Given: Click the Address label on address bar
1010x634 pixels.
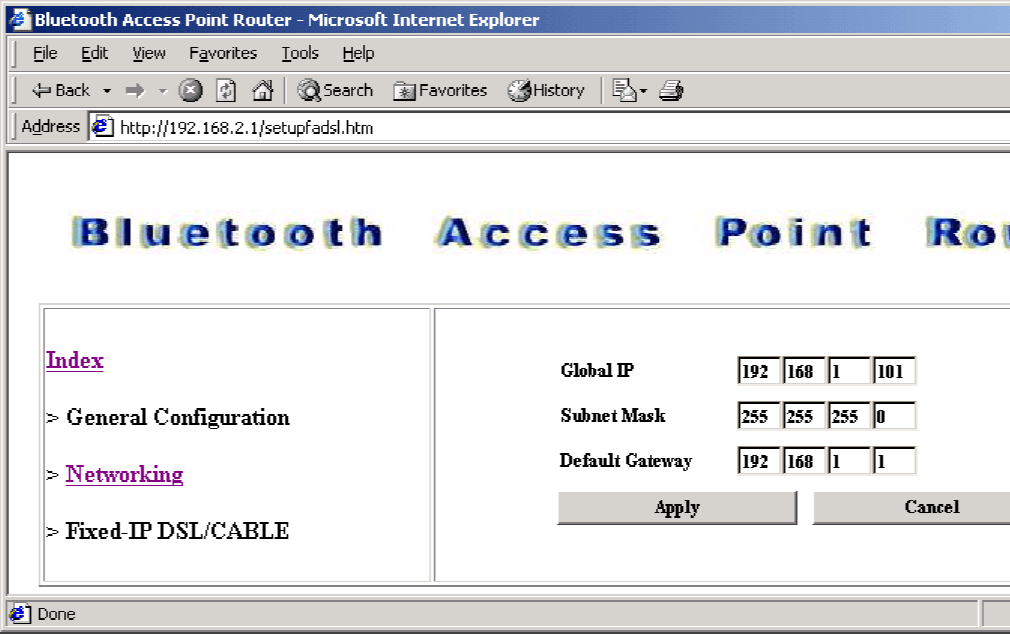Looking at the screenshot, I should pos(50,127).
